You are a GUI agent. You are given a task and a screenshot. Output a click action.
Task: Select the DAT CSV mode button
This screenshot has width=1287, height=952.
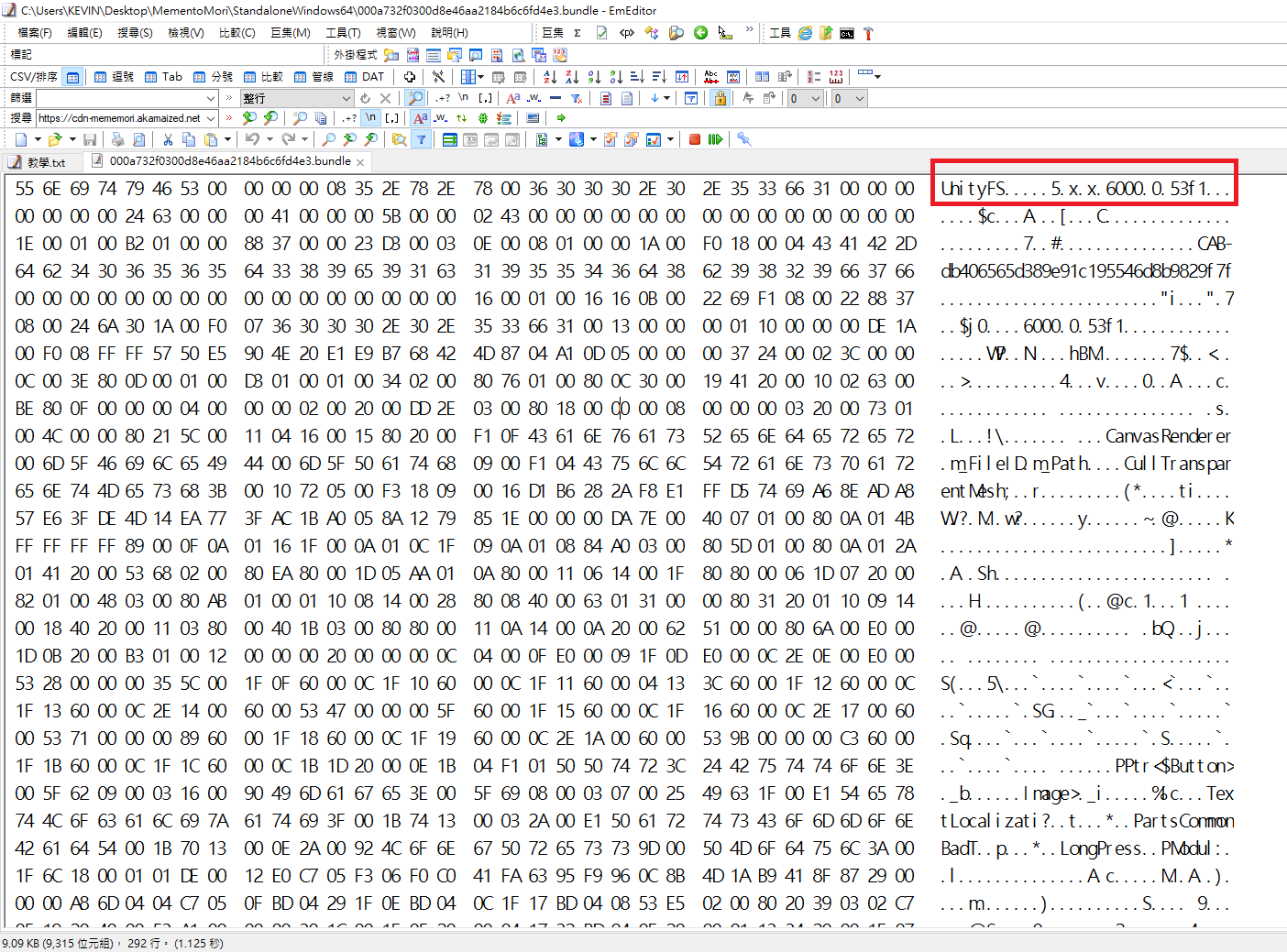coord(364,77)
